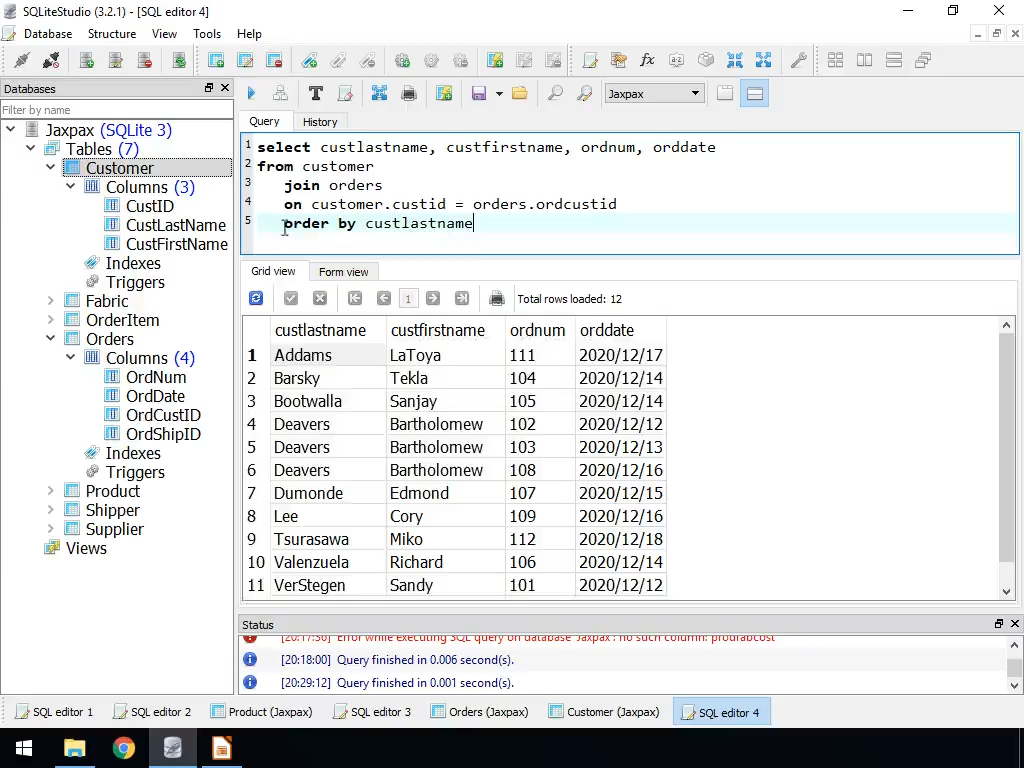The width and height of the screenshot is (1024, 768).
Task: Expand the Product table node
Action: click(x=49, y=490)
